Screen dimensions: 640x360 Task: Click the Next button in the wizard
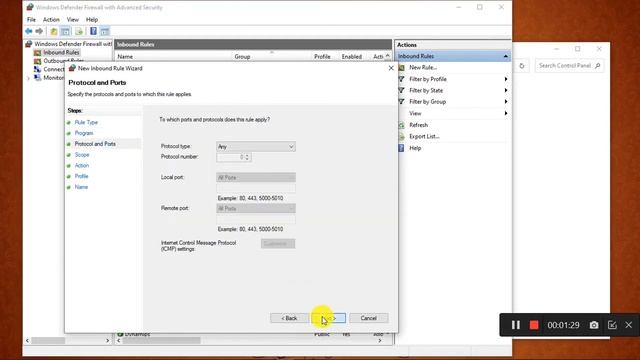tap(329, 318)
